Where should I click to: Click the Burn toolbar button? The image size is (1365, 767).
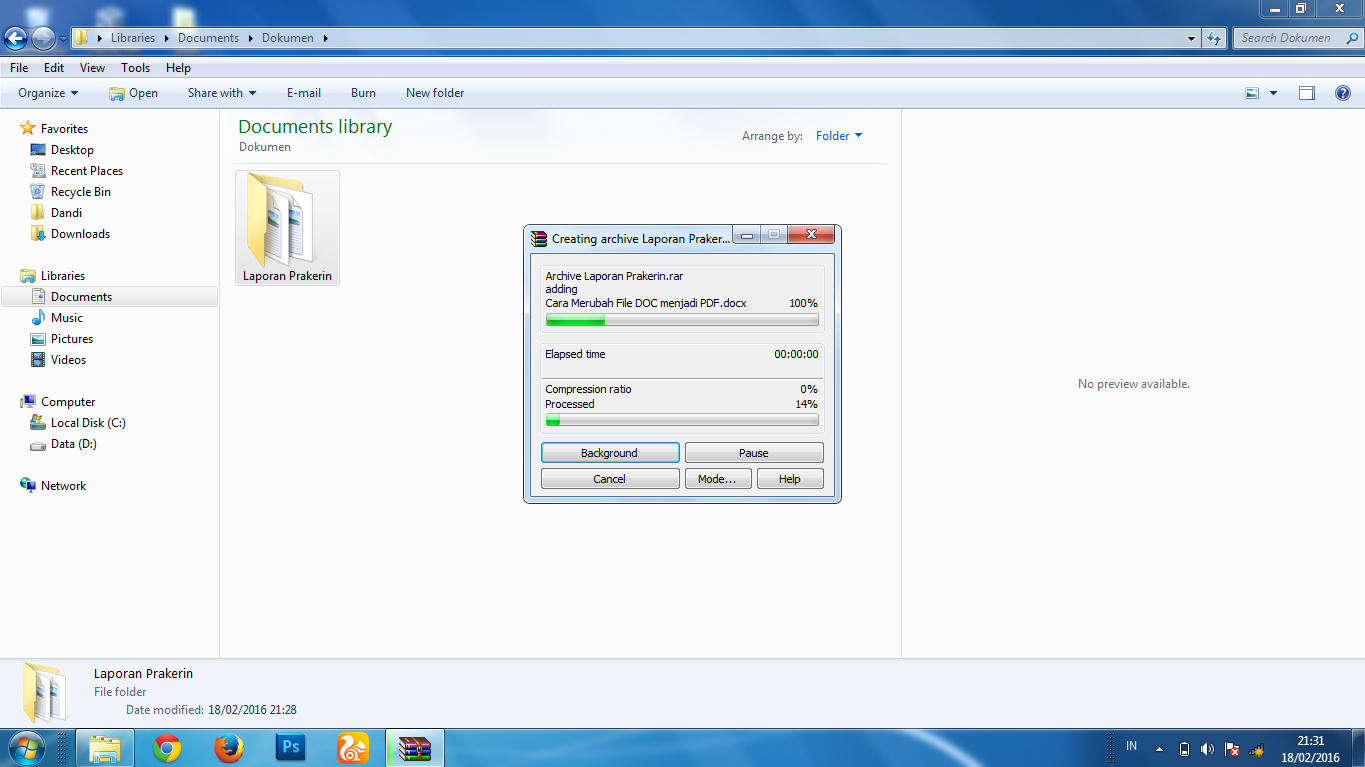[363, 93]
